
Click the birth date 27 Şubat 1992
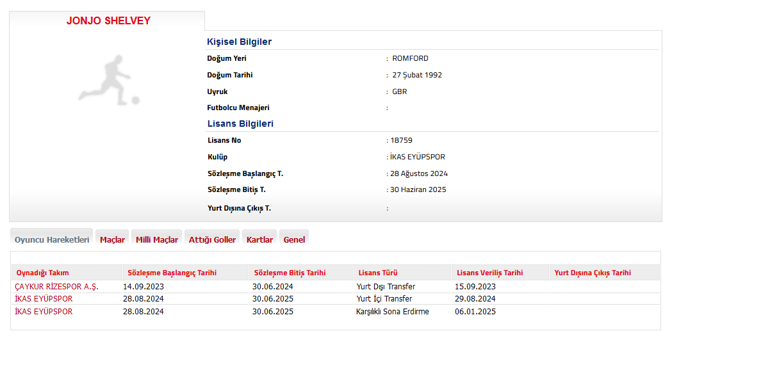(417, 75)
